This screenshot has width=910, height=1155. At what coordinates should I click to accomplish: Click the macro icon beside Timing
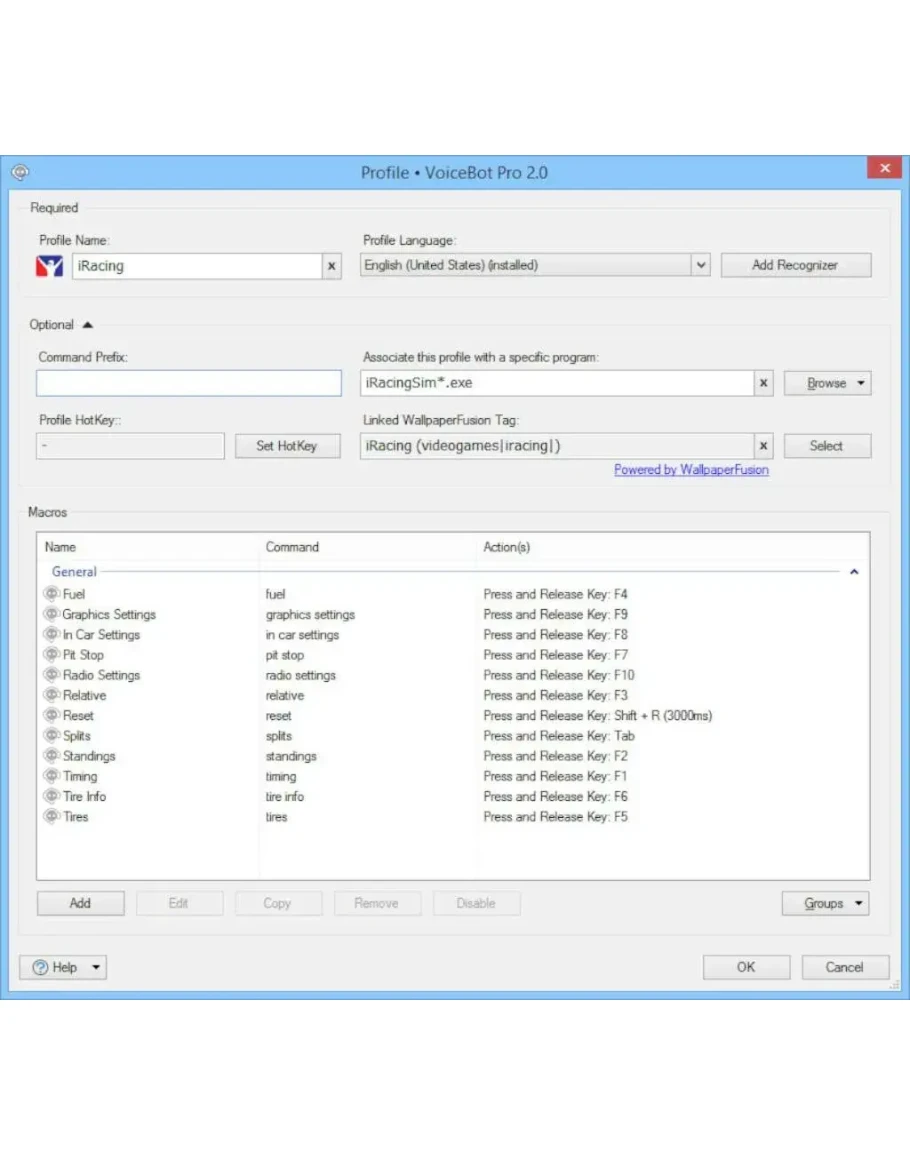pyautogui.click(x=52, y=776)
